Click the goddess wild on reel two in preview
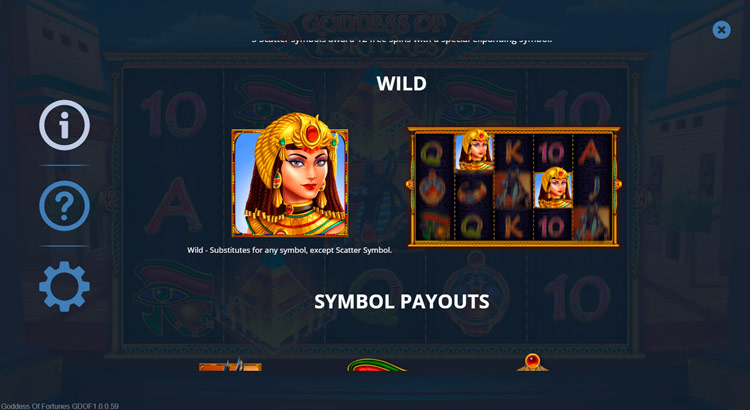The height and width of the screenshot is (410, 750). click(474, 152)
